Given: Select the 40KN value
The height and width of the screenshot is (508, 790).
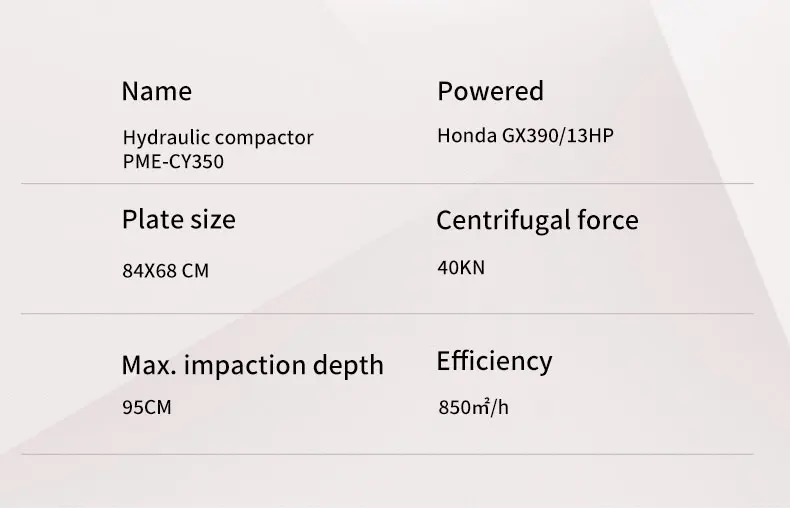Looking at the screenshot, I should pyautogui.click(x=461, y=268).
